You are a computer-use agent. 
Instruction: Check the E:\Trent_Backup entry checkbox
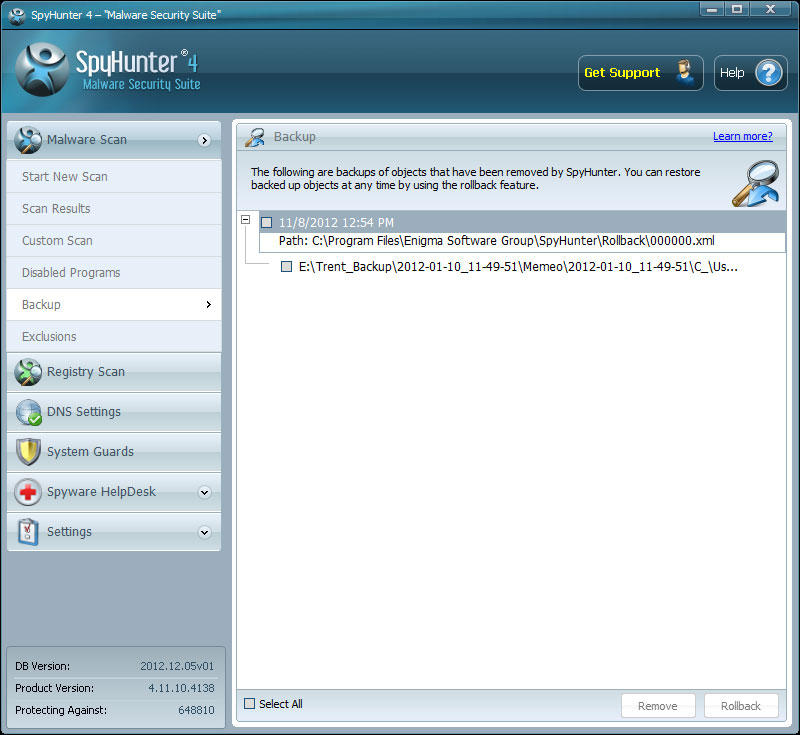click(287, 266)
